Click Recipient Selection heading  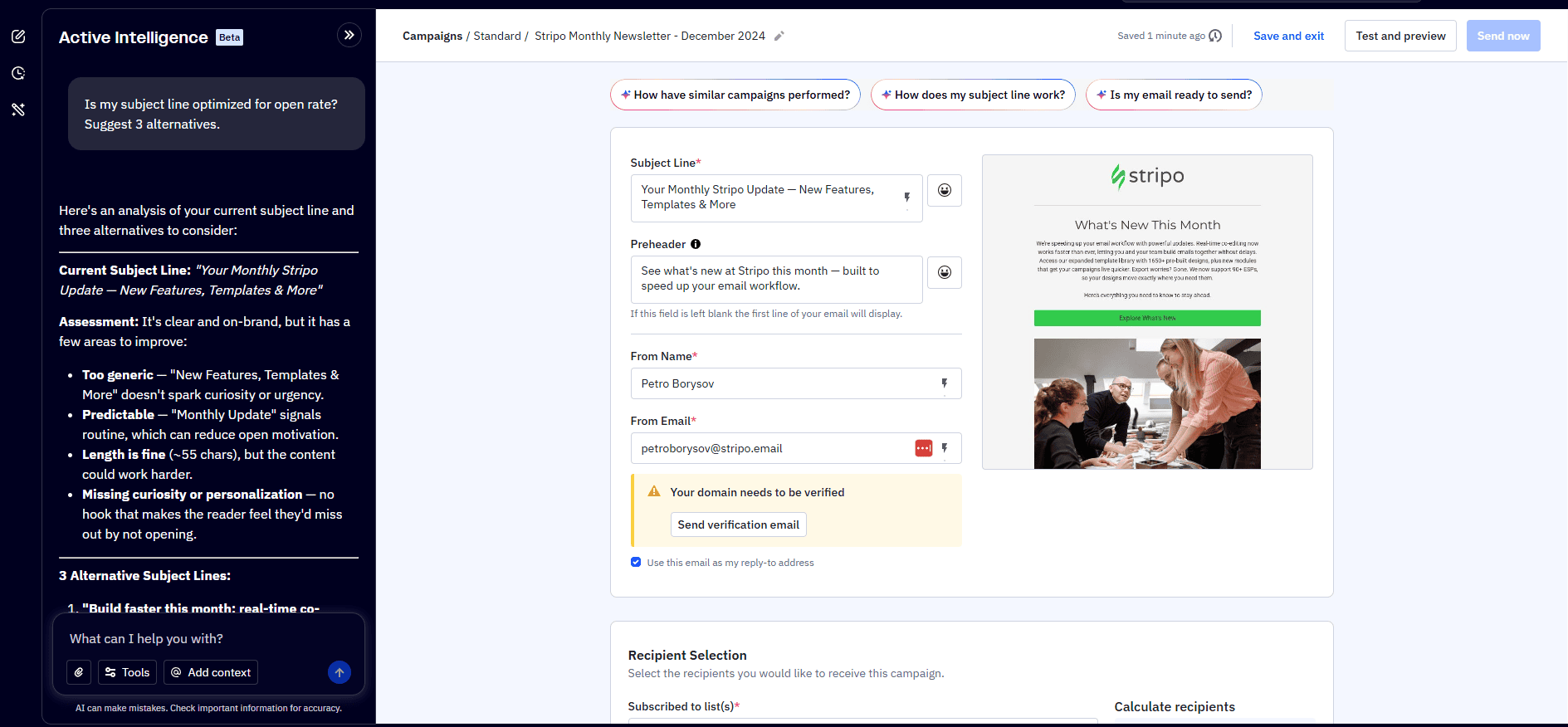687,655
